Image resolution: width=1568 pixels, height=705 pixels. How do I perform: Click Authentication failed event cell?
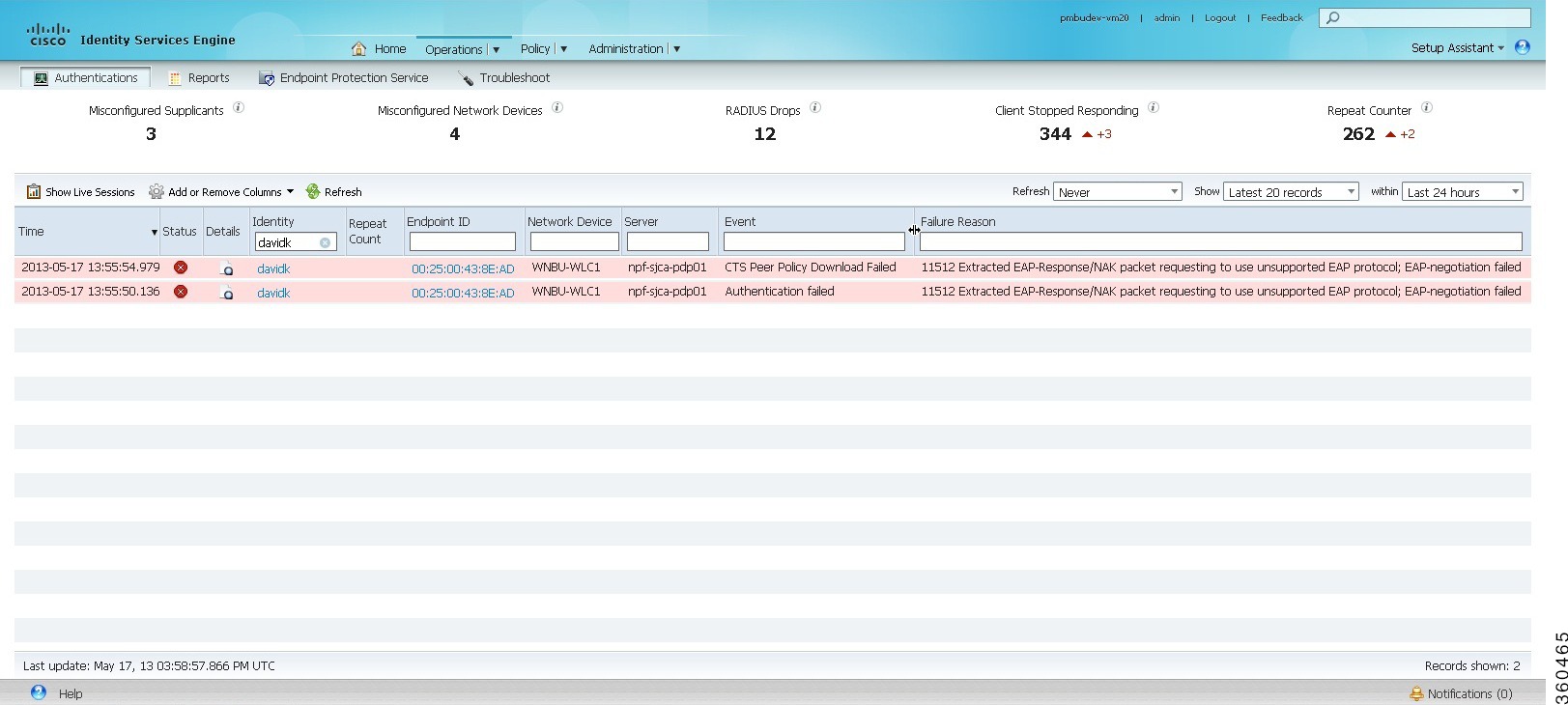click(x=780, y=292)
